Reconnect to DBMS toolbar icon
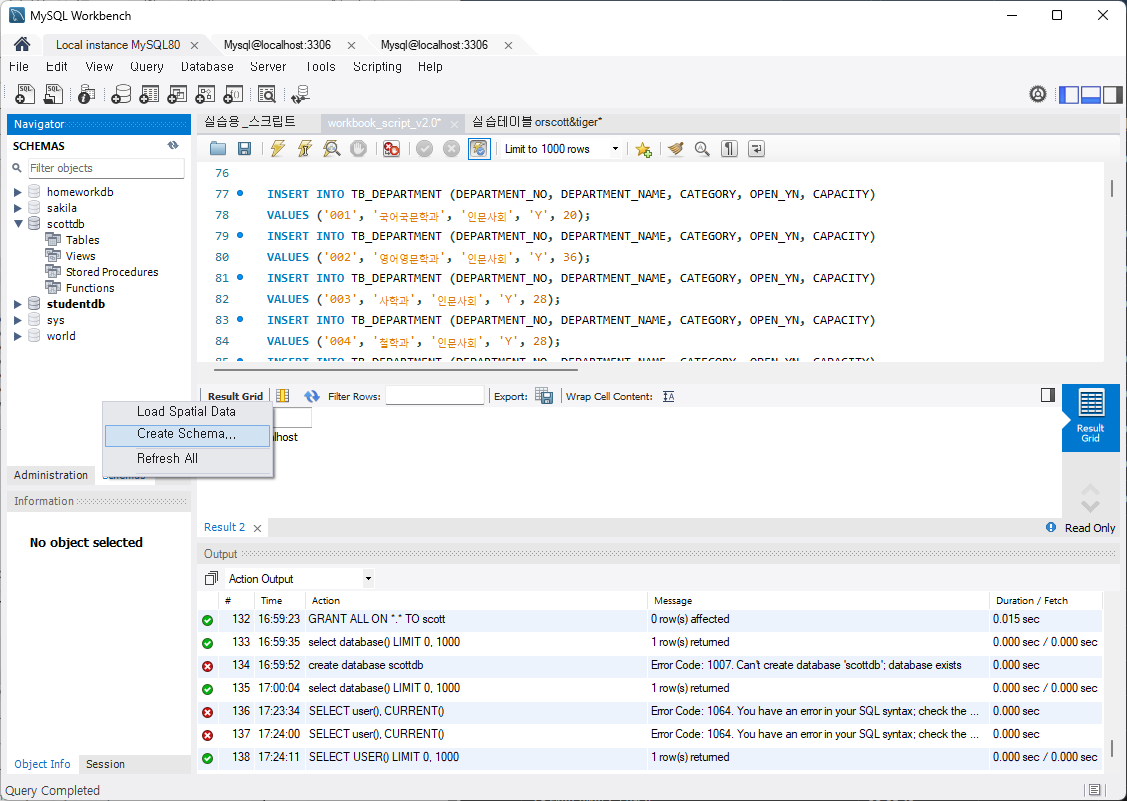This screenshot has height=801, width=1127. pos(300,94)
